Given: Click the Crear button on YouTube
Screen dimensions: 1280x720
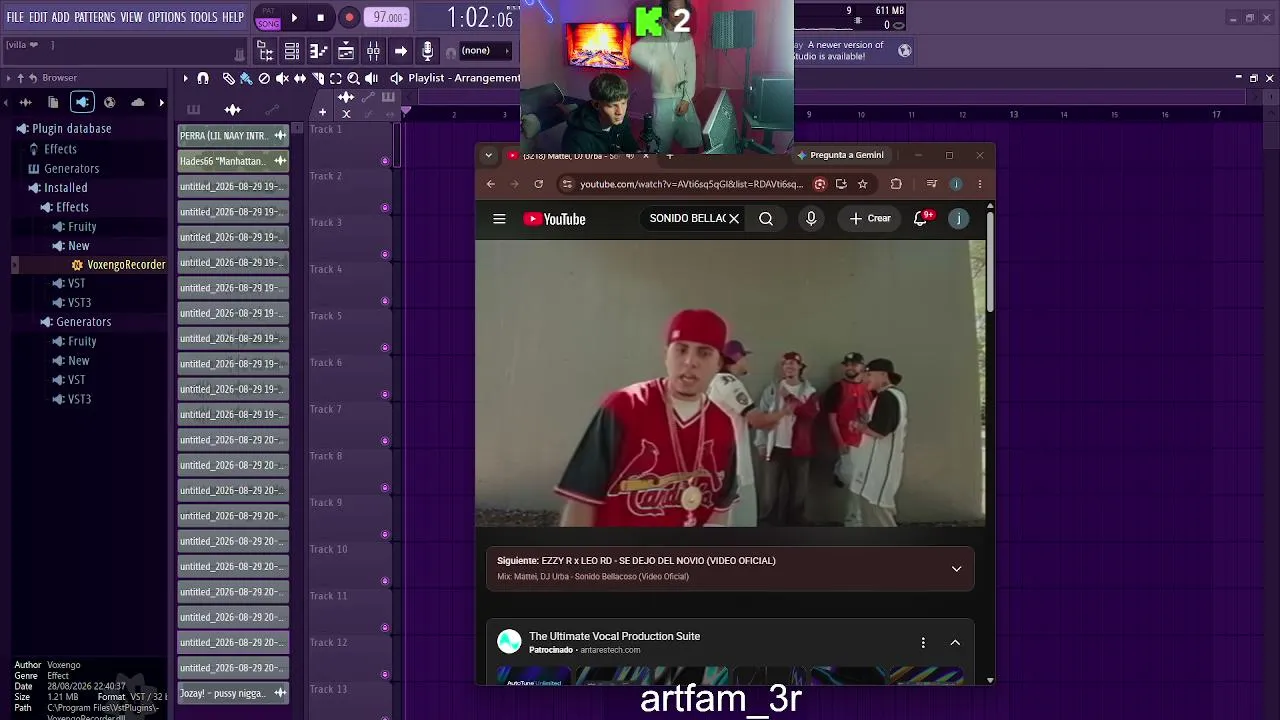Looking at the screenshot, I should click(x=869, y=219).
